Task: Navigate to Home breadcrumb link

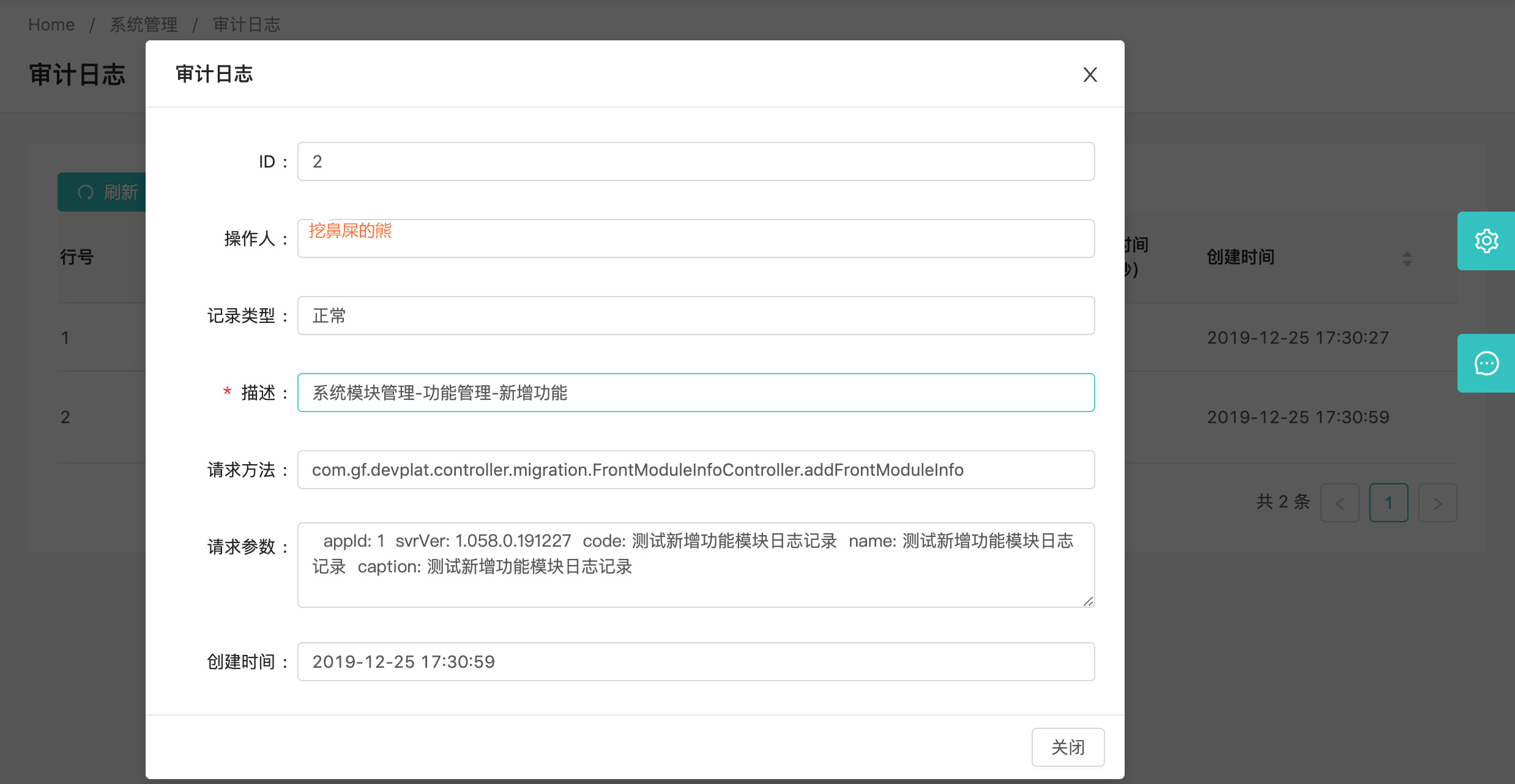Action: click(51, 24)
